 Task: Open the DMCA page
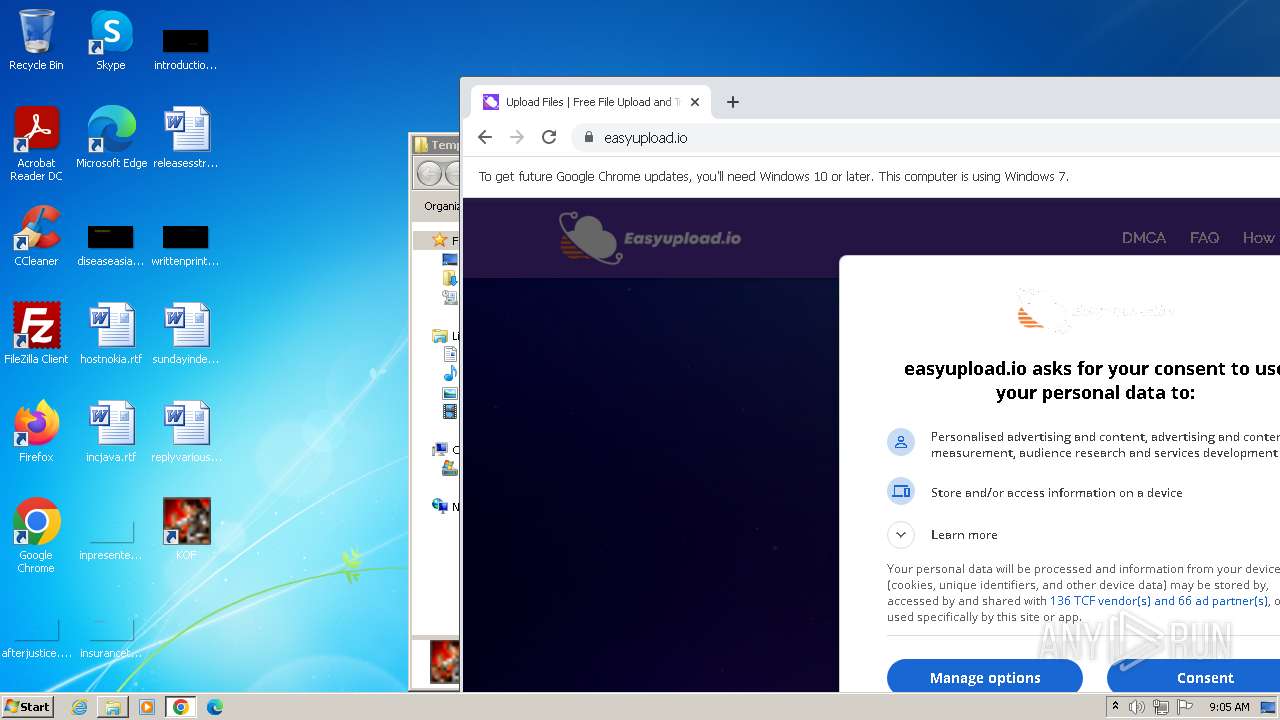[1144, 238]
